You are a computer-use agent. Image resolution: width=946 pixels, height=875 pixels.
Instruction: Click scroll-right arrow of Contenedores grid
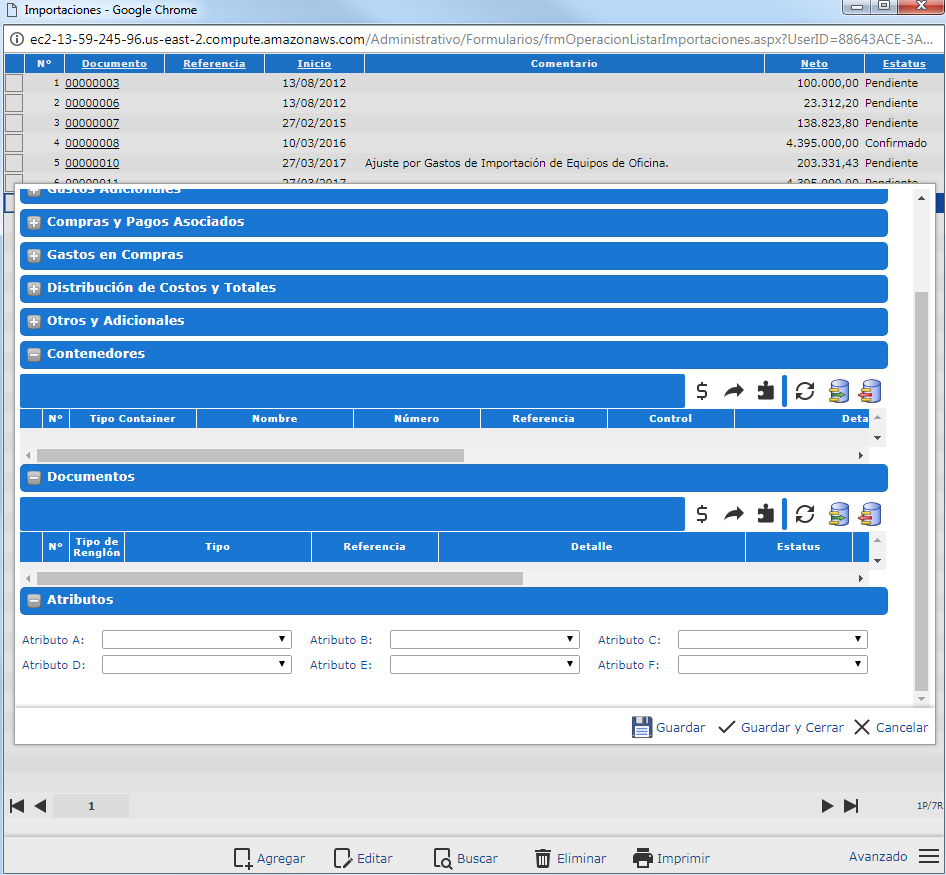click(861, 456)
